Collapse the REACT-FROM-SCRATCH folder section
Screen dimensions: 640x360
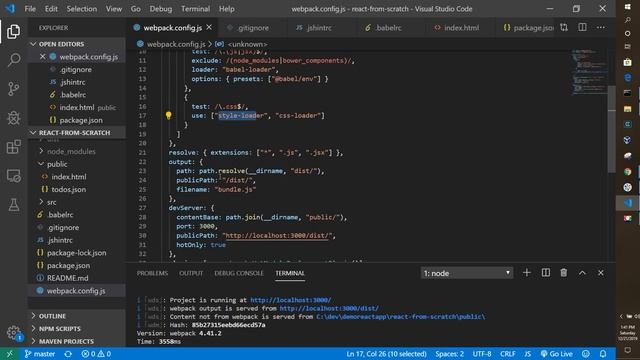[77, 133]
